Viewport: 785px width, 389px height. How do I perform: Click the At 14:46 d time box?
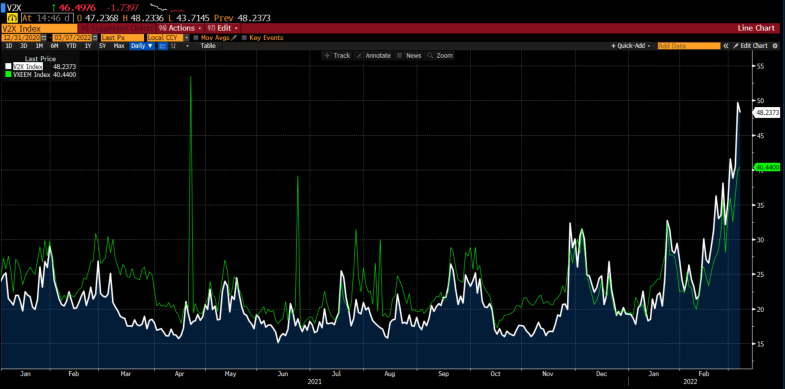click(x=47, y=18)
